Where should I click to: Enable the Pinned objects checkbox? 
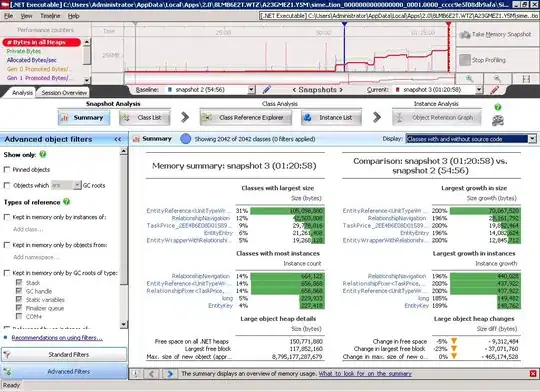coord(7,169)
